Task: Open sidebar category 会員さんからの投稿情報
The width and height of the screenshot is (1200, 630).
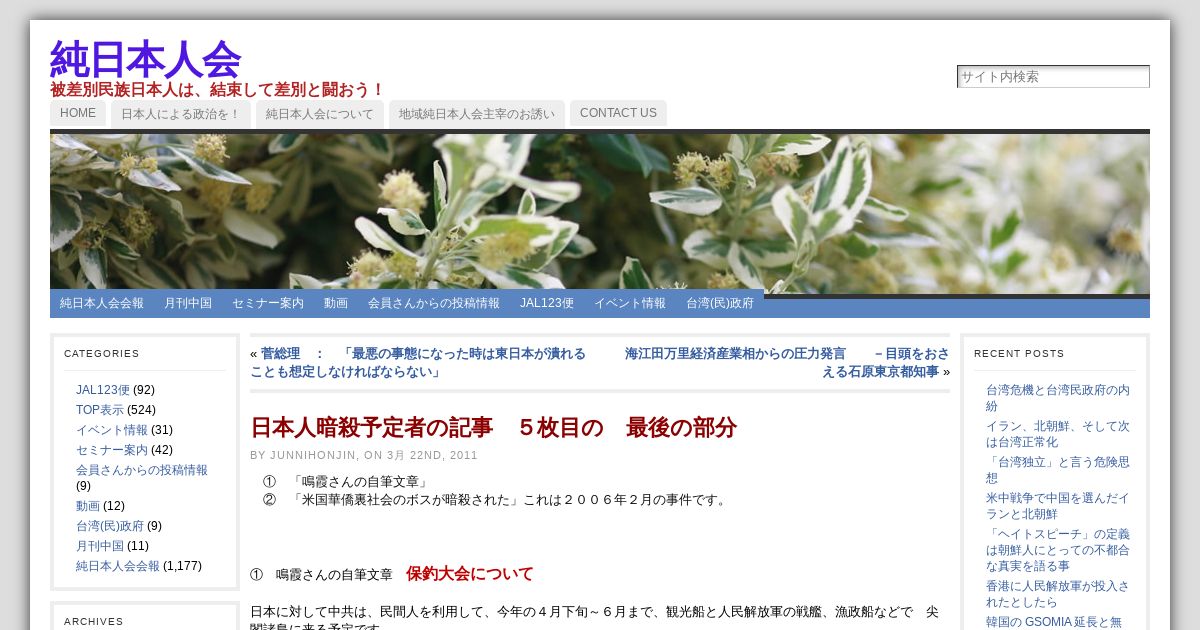Action: tap(142, 470)
